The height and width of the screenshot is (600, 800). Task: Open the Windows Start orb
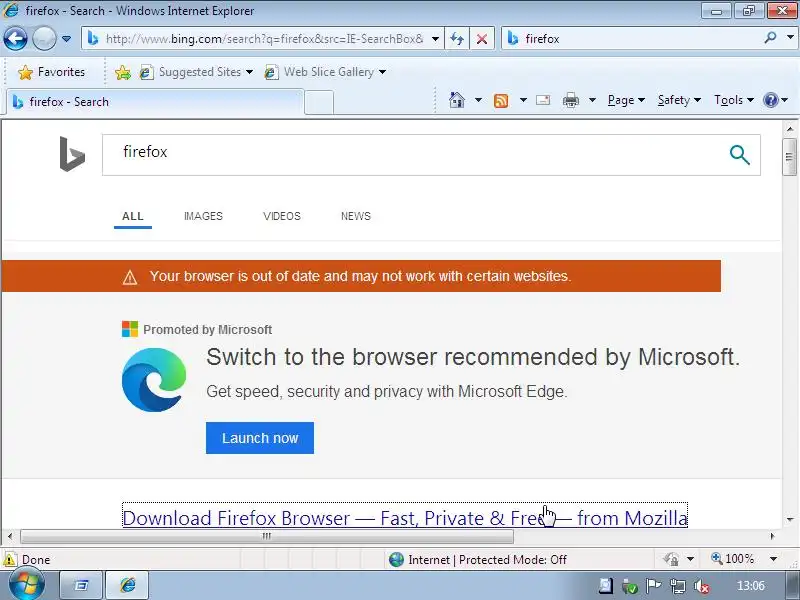click(26, 585)
